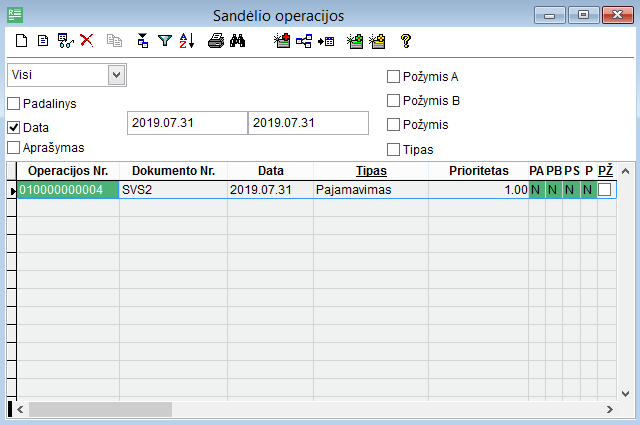Open the filter funnel tool
This screenshot has width=640, height=425.
(x=165, y=41)
